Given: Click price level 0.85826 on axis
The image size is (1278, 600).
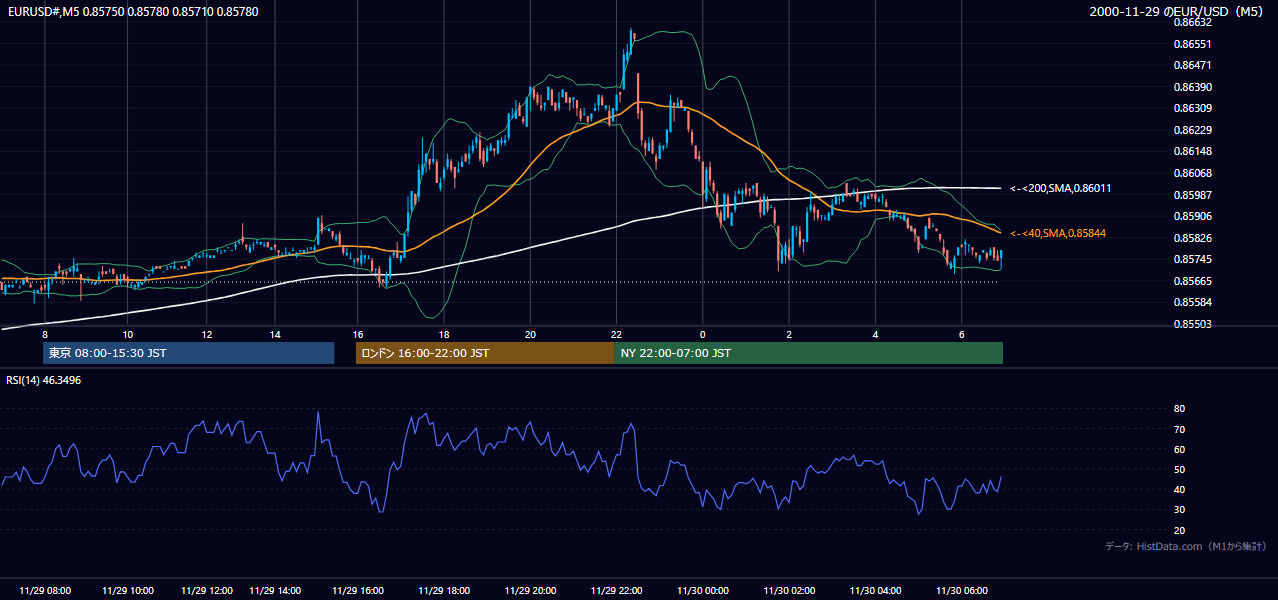Looking at the screenshot, I should 1193,238.
